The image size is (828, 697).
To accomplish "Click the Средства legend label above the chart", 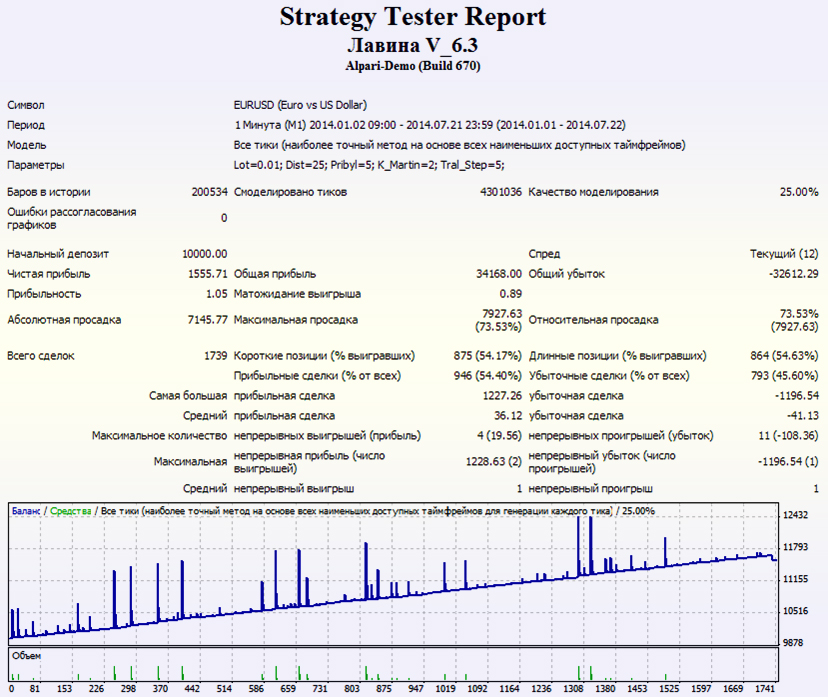I will [70, 511].
